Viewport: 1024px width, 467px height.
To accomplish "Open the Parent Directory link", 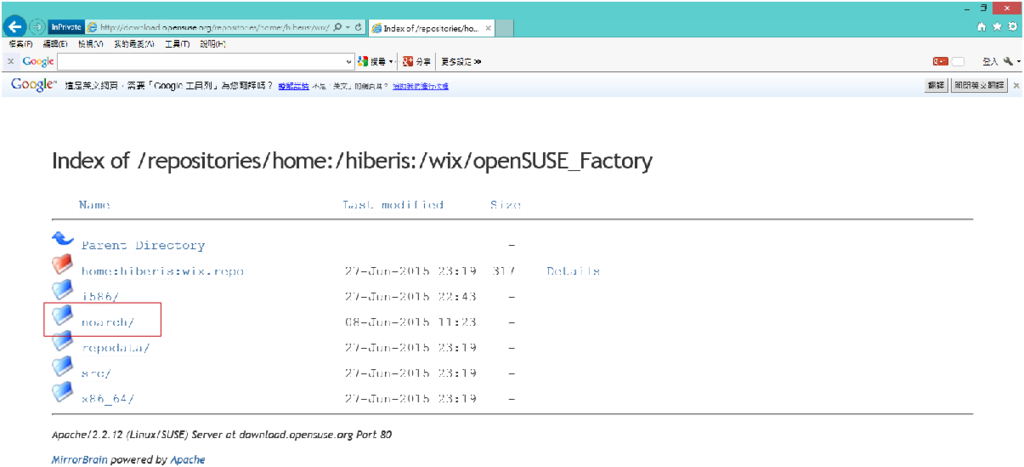I will click(143, 246).
